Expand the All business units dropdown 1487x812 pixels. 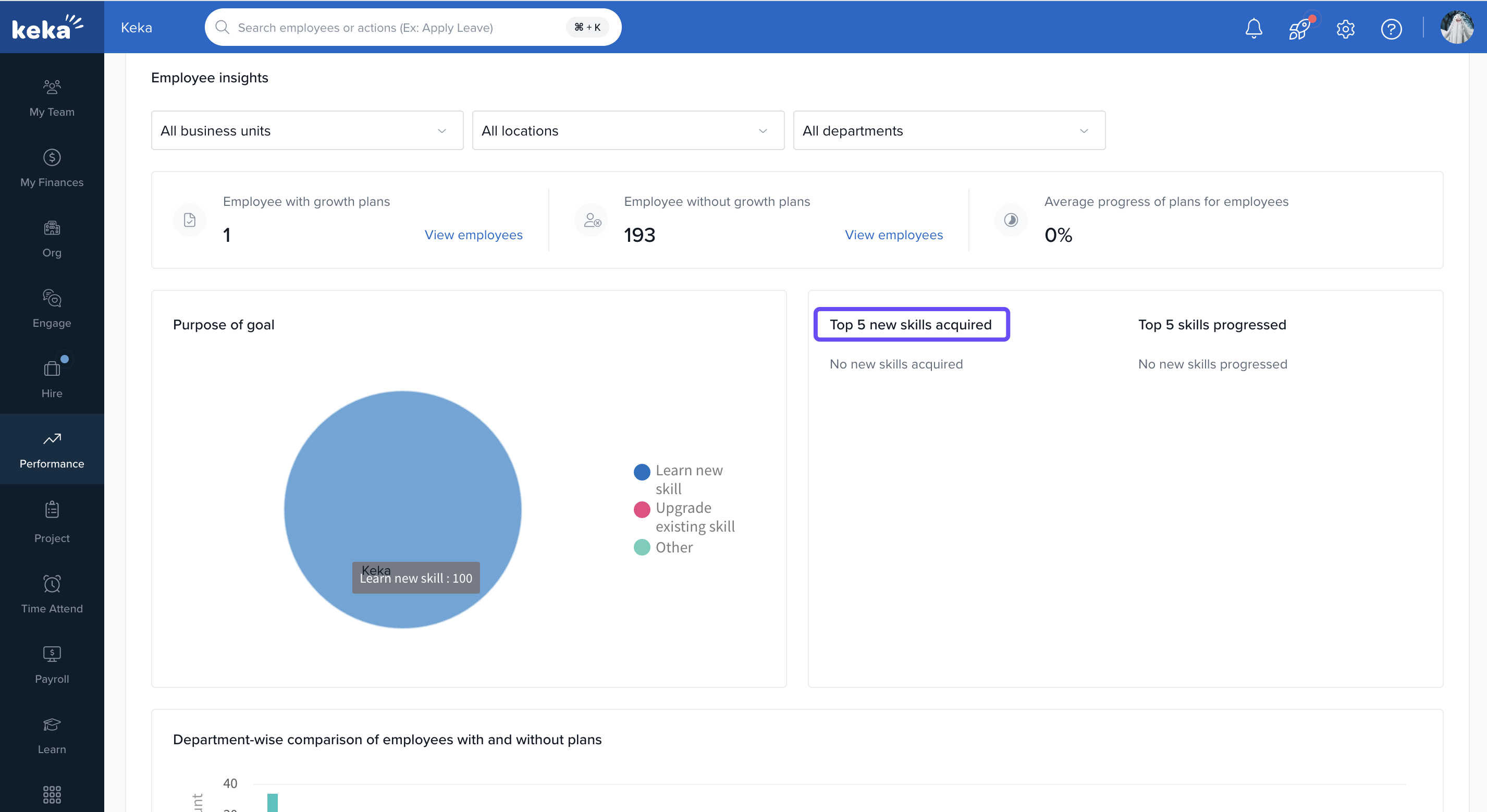[x=307, y=130]
